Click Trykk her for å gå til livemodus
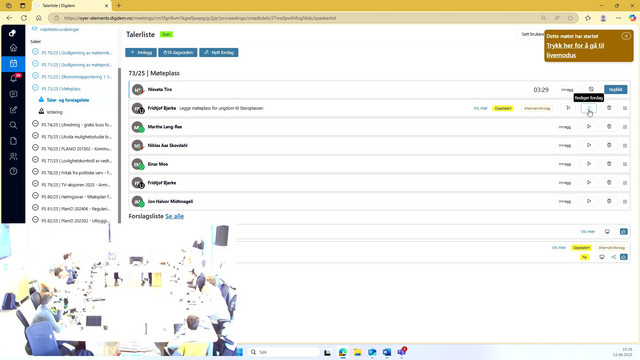This screenshot has width=640, height=360. point(575,50)
